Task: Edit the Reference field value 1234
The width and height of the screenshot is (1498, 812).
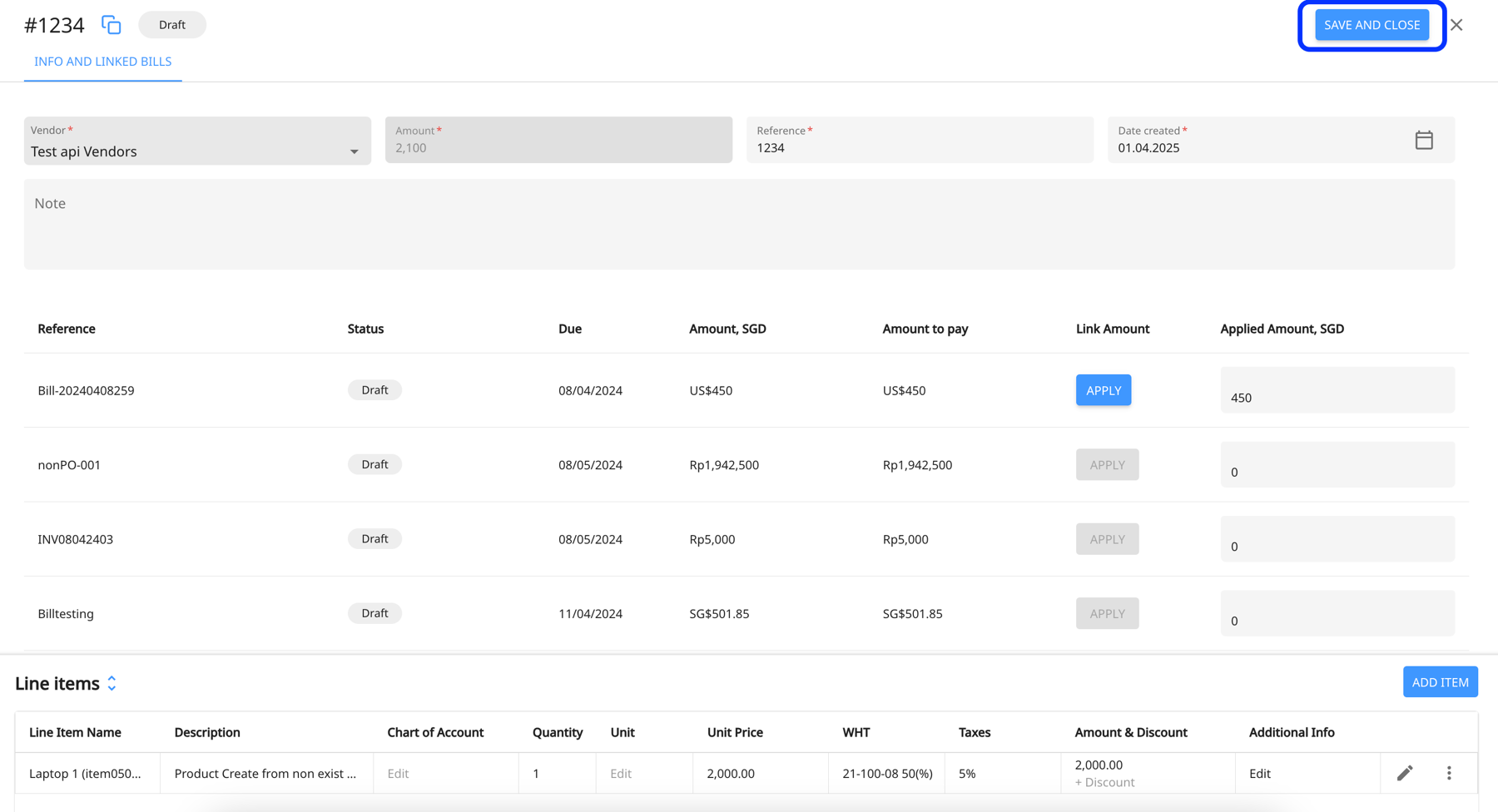Action: (920, 140)
